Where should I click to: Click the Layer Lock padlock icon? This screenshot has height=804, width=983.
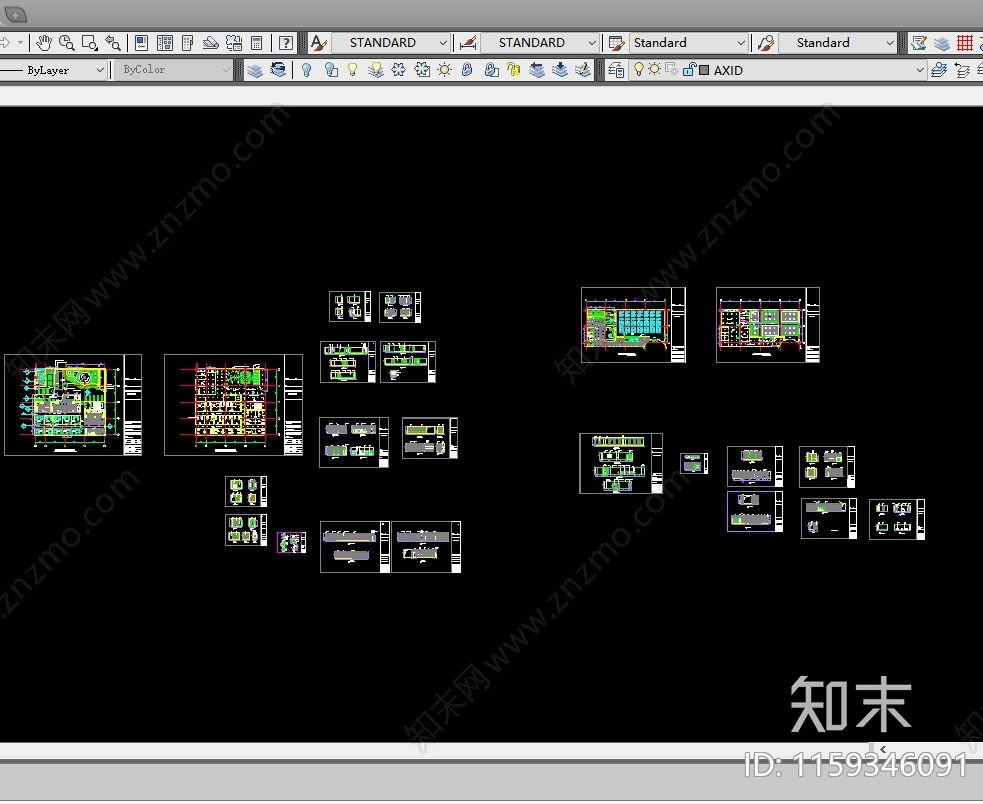pyautogui.click(x=467, y=70)
